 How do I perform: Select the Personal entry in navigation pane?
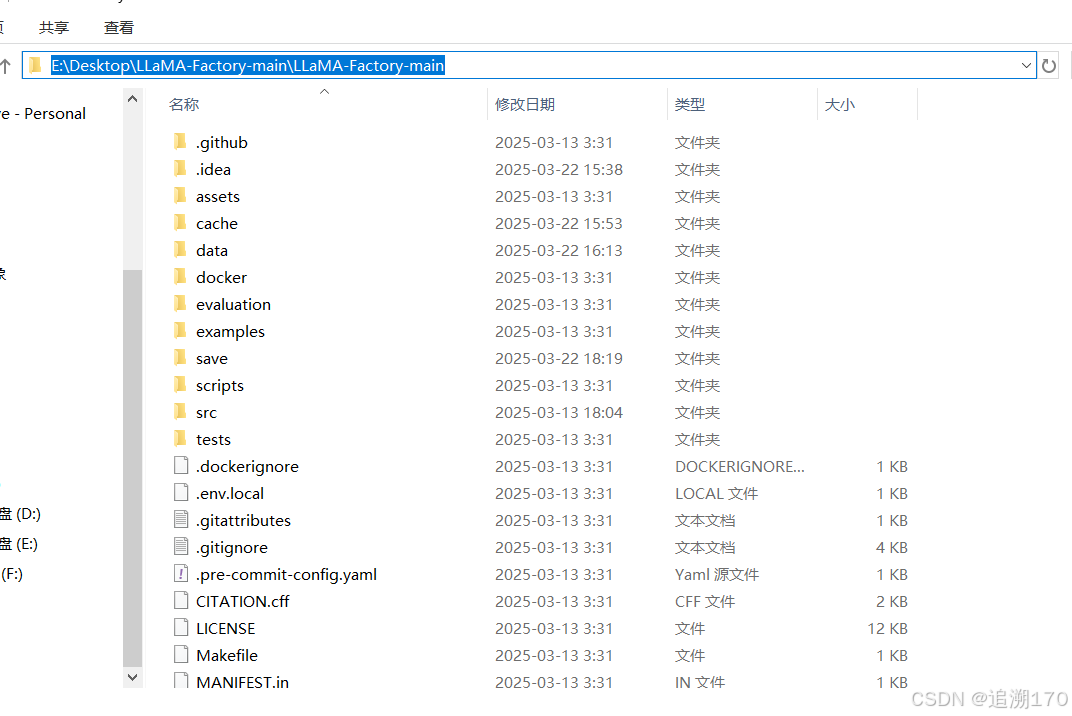(44, 114)
